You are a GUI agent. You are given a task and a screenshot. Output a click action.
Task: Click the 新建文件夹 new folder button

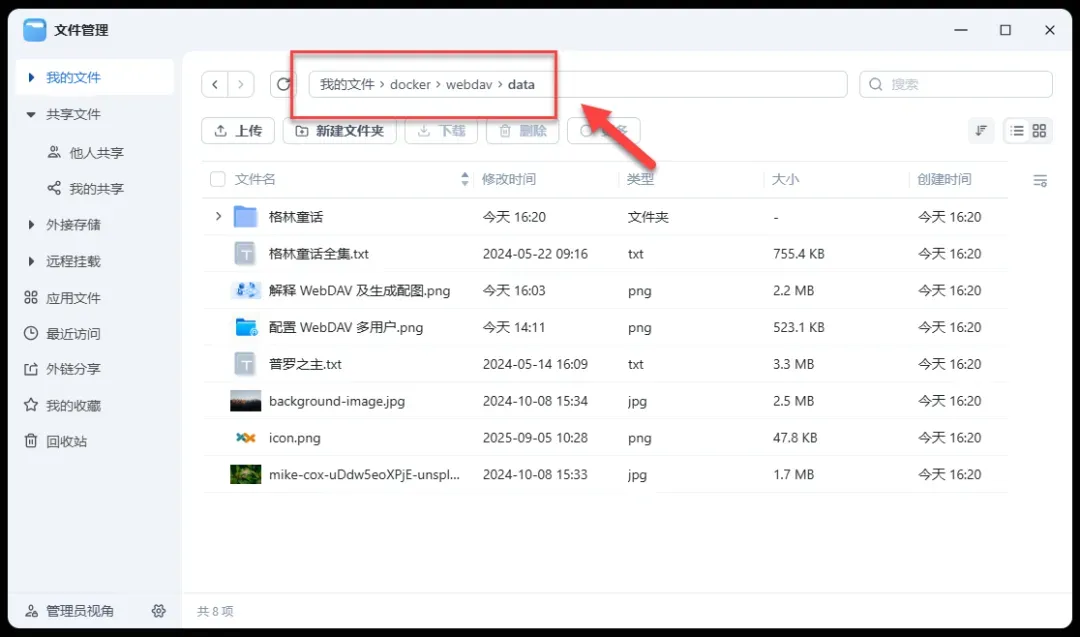pyautogui.click(x=340, y=130)
